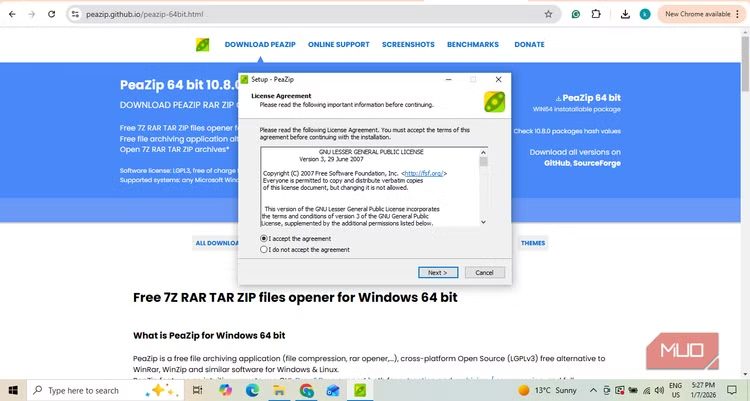
Task: Select "I accept the agreement" radio button
Action: (x=264, y=239)
